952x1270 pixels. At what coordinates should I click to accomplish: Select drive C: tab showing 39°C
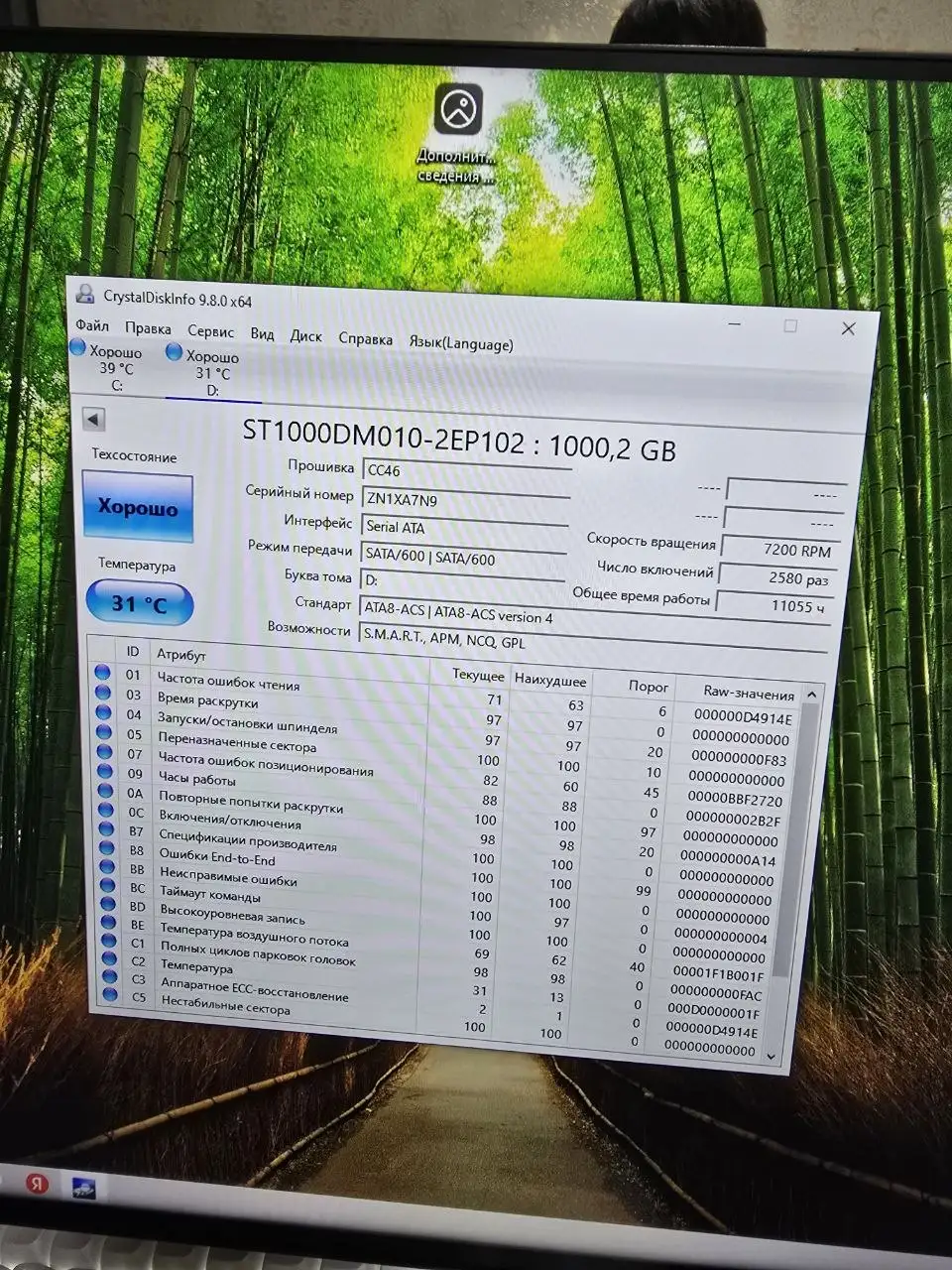pyautogui.click(x=109, y=367)
